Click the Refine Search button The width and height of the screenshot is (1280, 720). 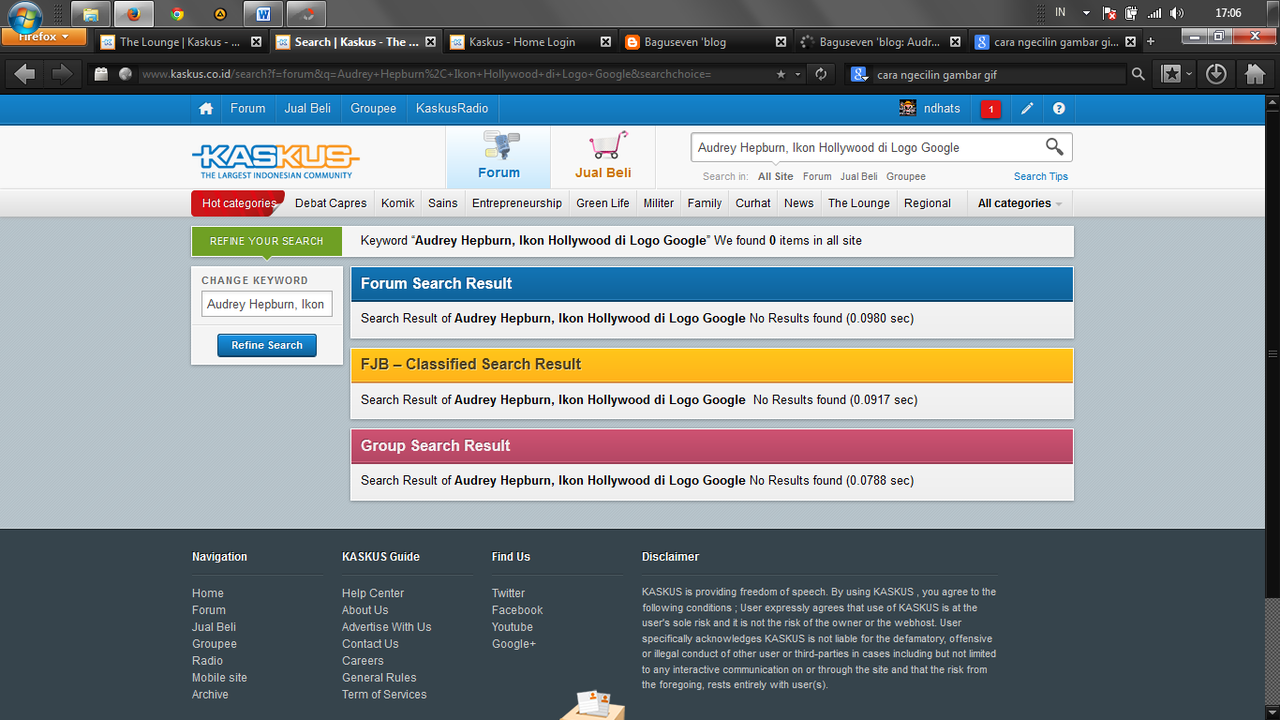pos(267,345)
